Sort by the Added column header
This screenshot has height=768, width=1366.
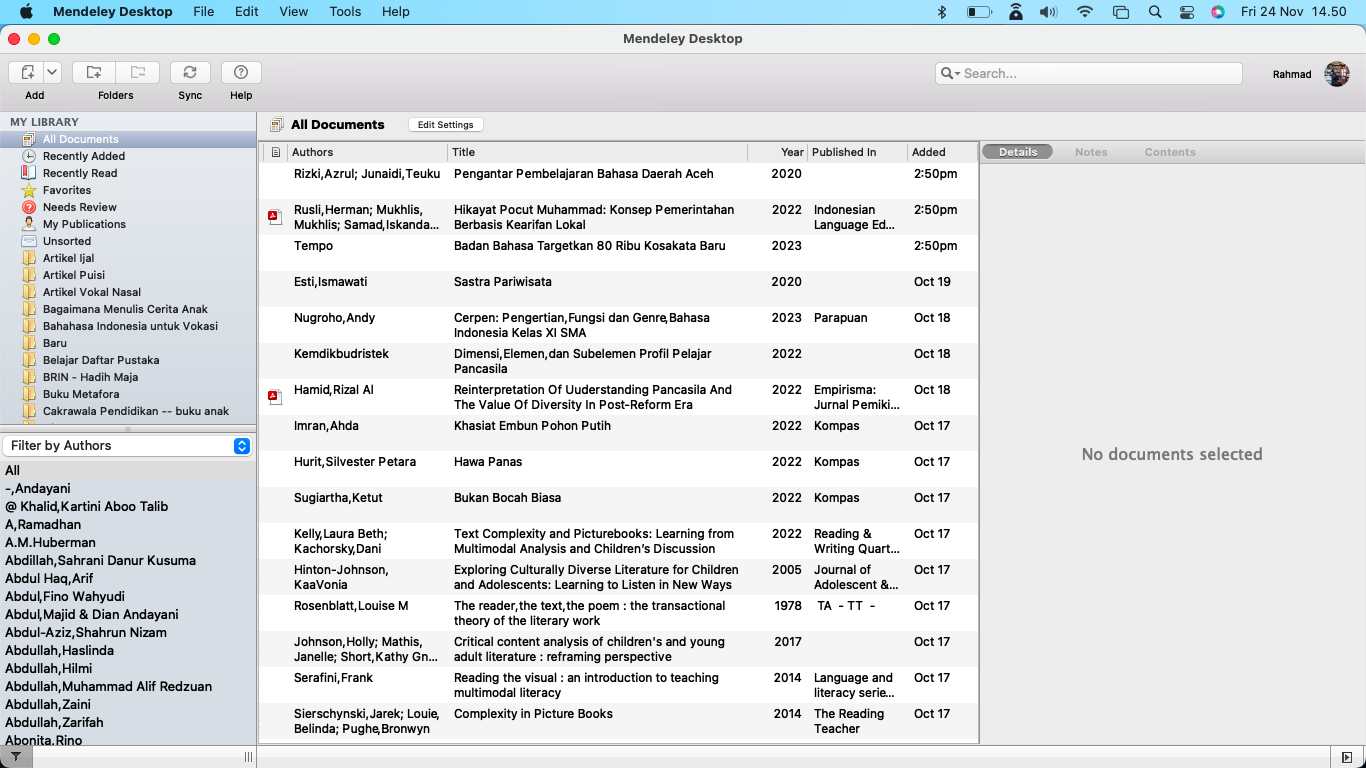tap(942, 152)
